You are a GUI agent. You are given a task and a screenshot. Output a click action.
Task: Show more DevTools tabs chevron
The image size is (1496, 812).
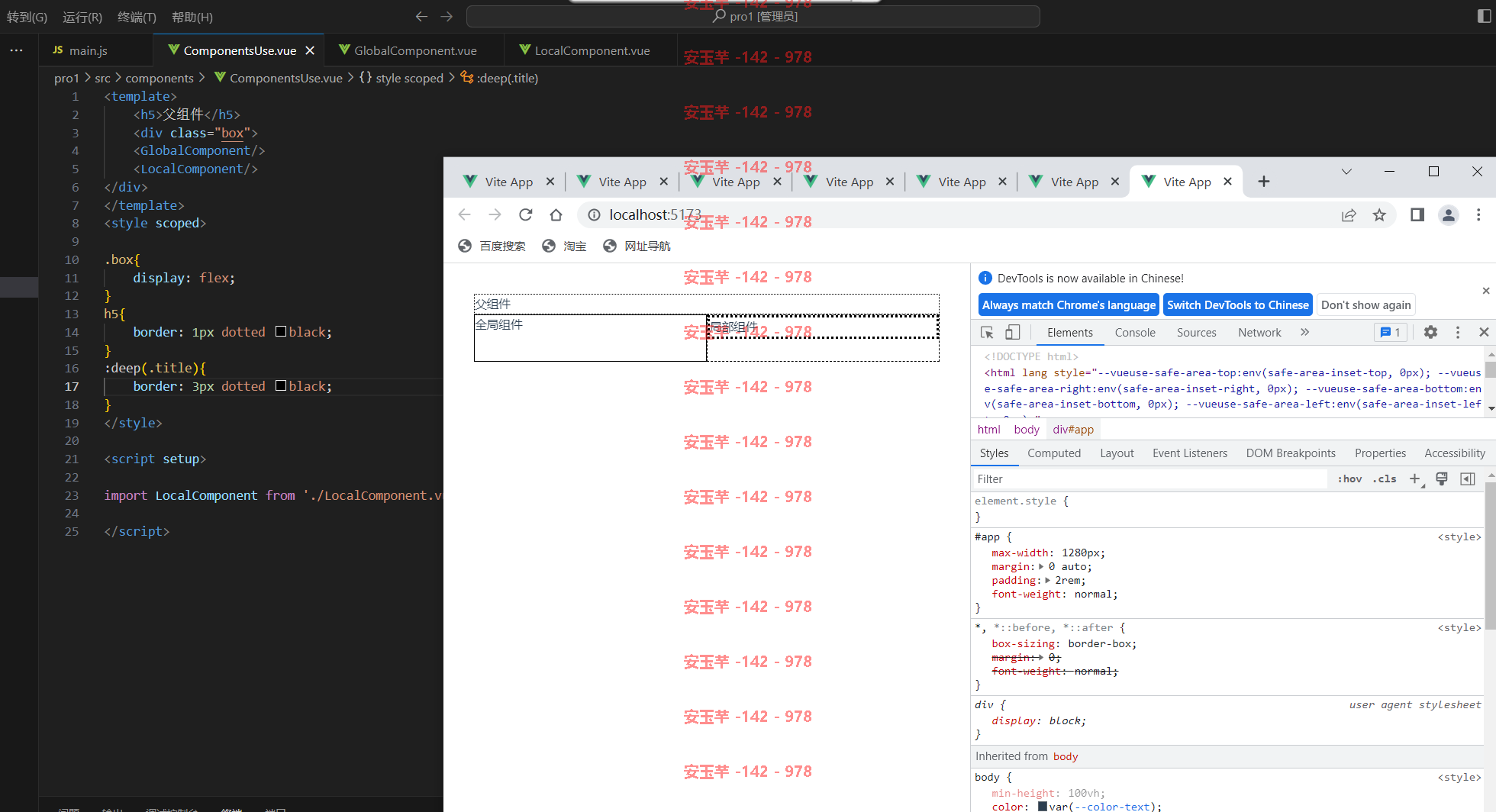1304,333
